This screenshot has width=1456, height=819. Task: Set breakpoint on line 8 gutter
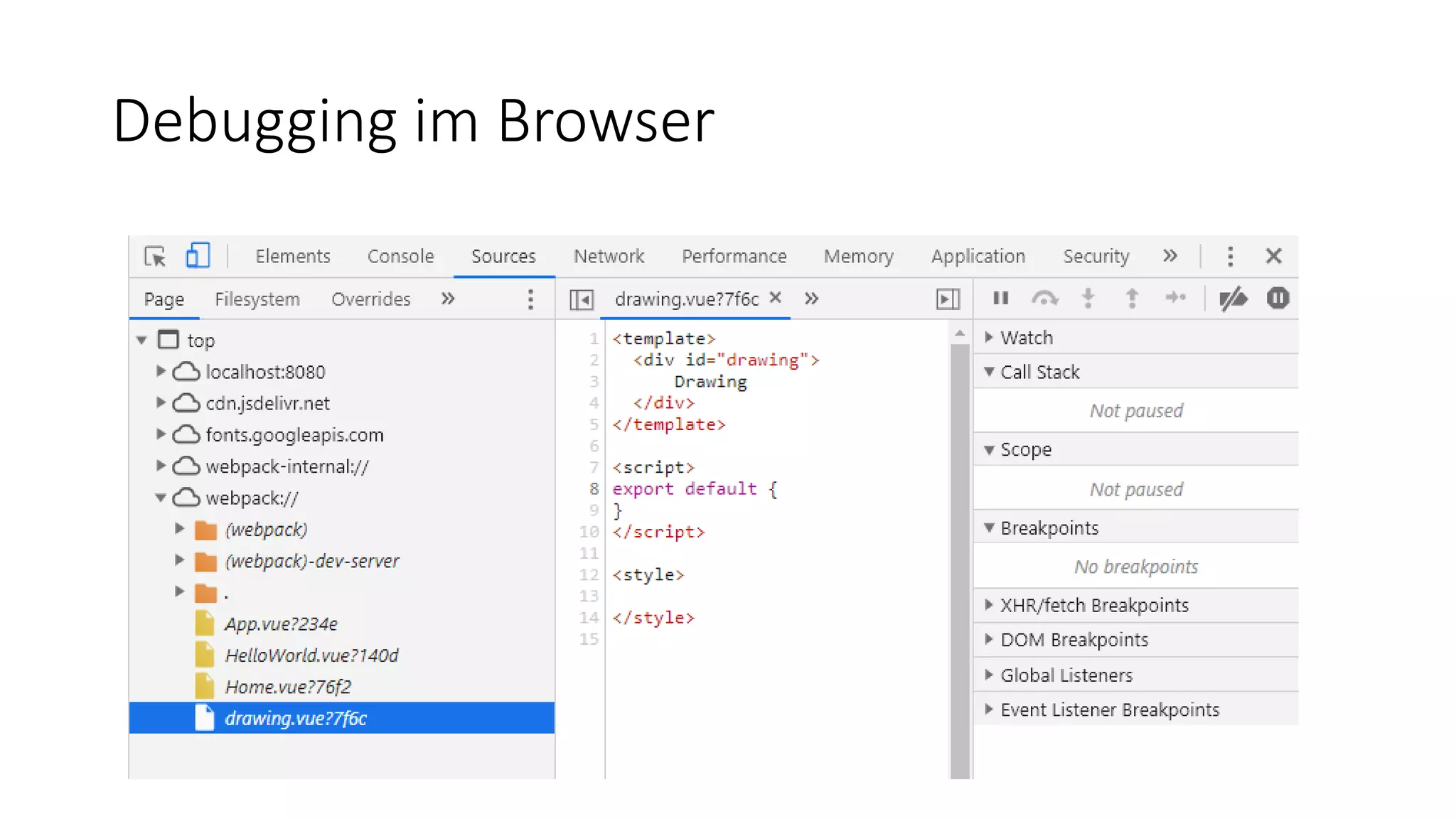594,489
